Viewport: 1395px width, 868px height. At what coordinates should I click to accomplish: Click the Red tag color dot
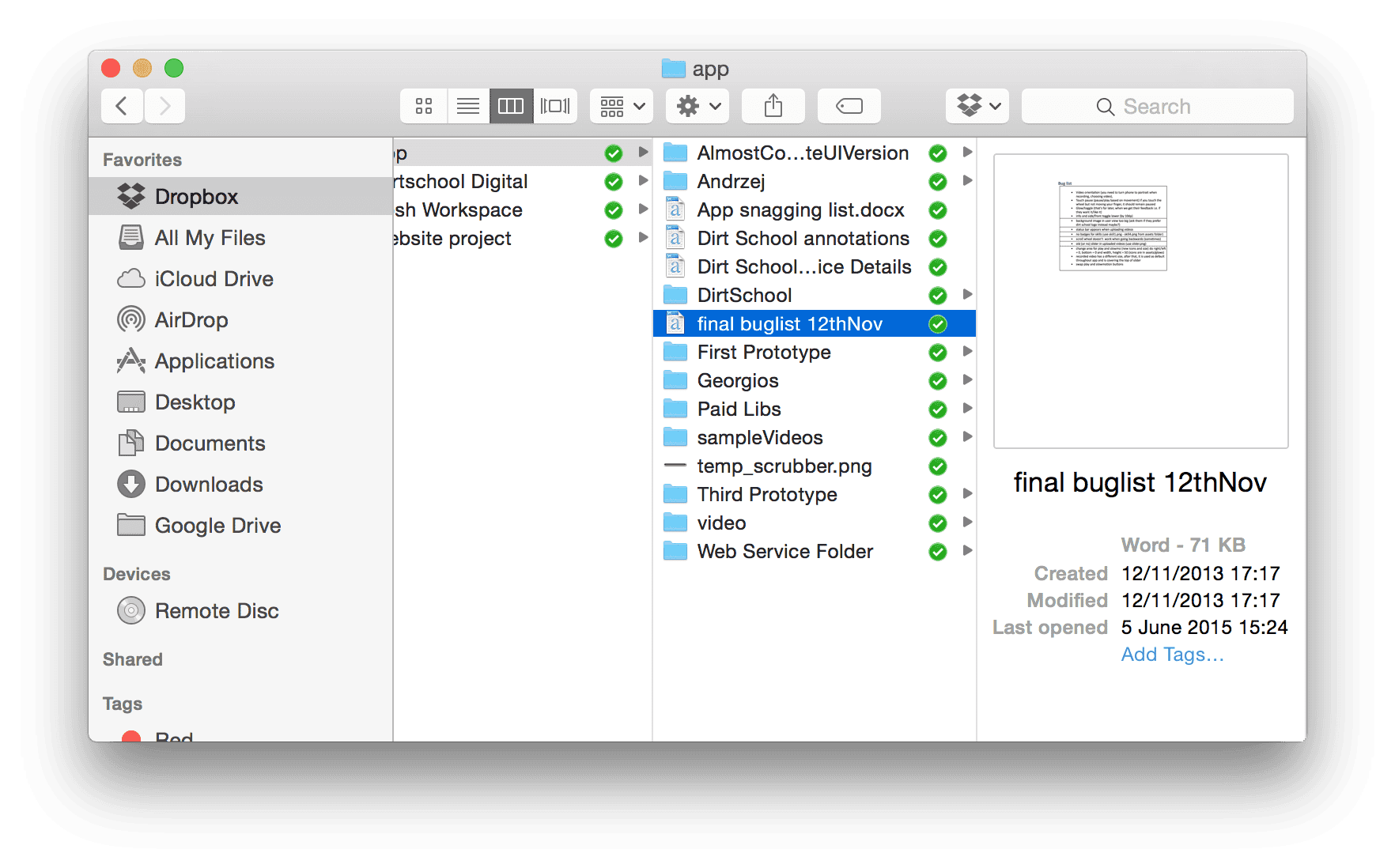131,737
